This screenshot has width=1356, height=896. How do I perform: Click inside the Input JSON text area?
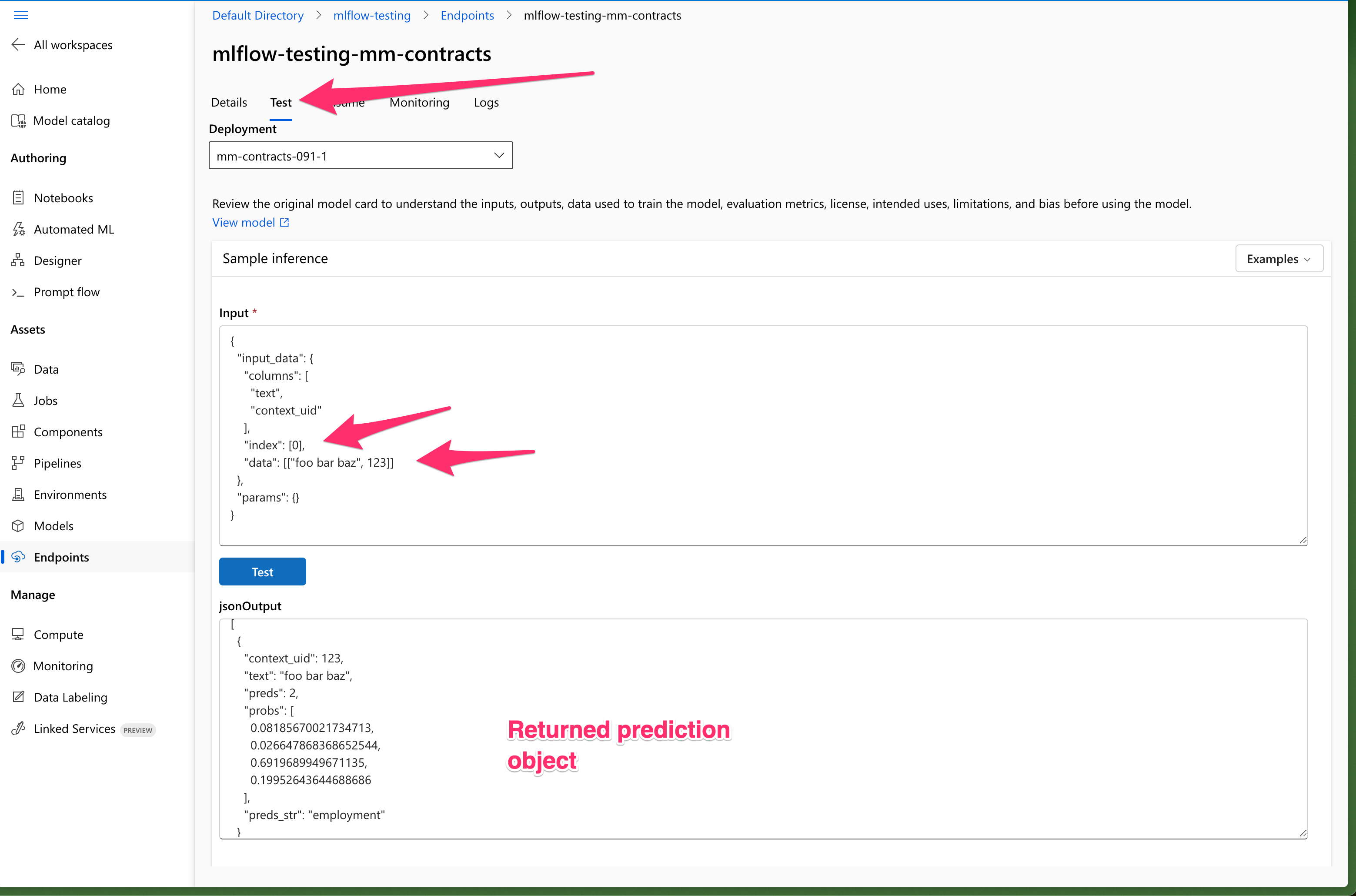(763, 435)
